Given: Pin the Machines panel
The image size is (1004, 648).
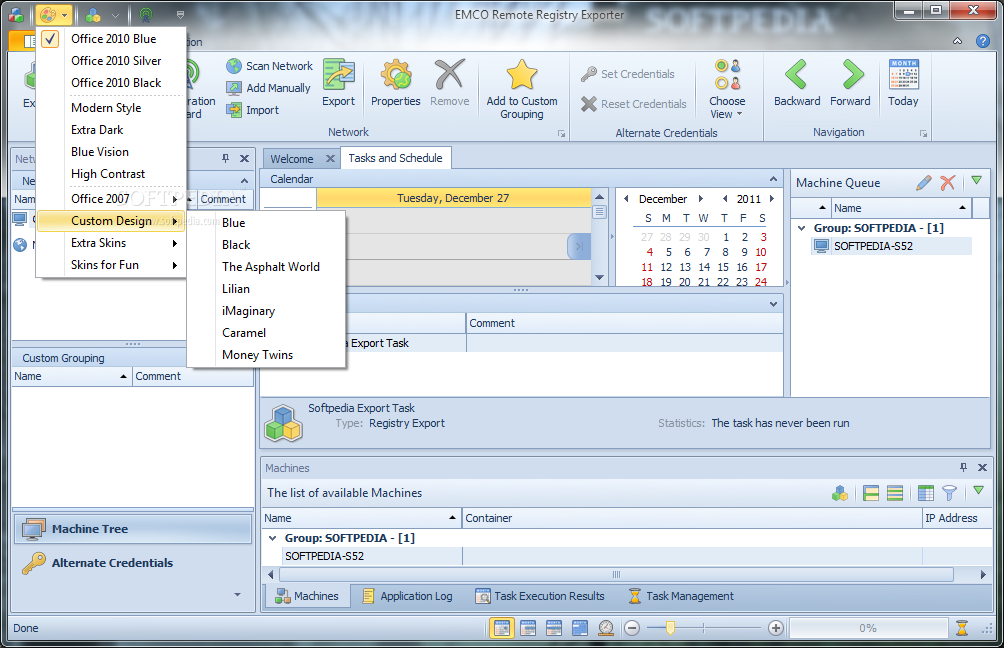Looking at the screenshot, I should [x=964, y=467].
